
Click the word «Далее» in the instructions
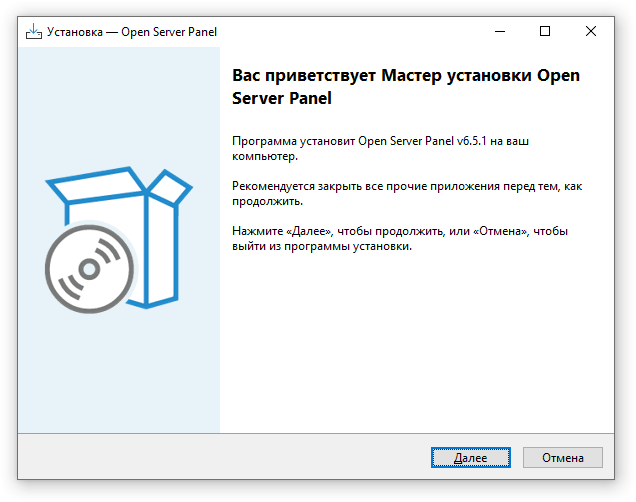pyautogui.click(x=309, y=231)
